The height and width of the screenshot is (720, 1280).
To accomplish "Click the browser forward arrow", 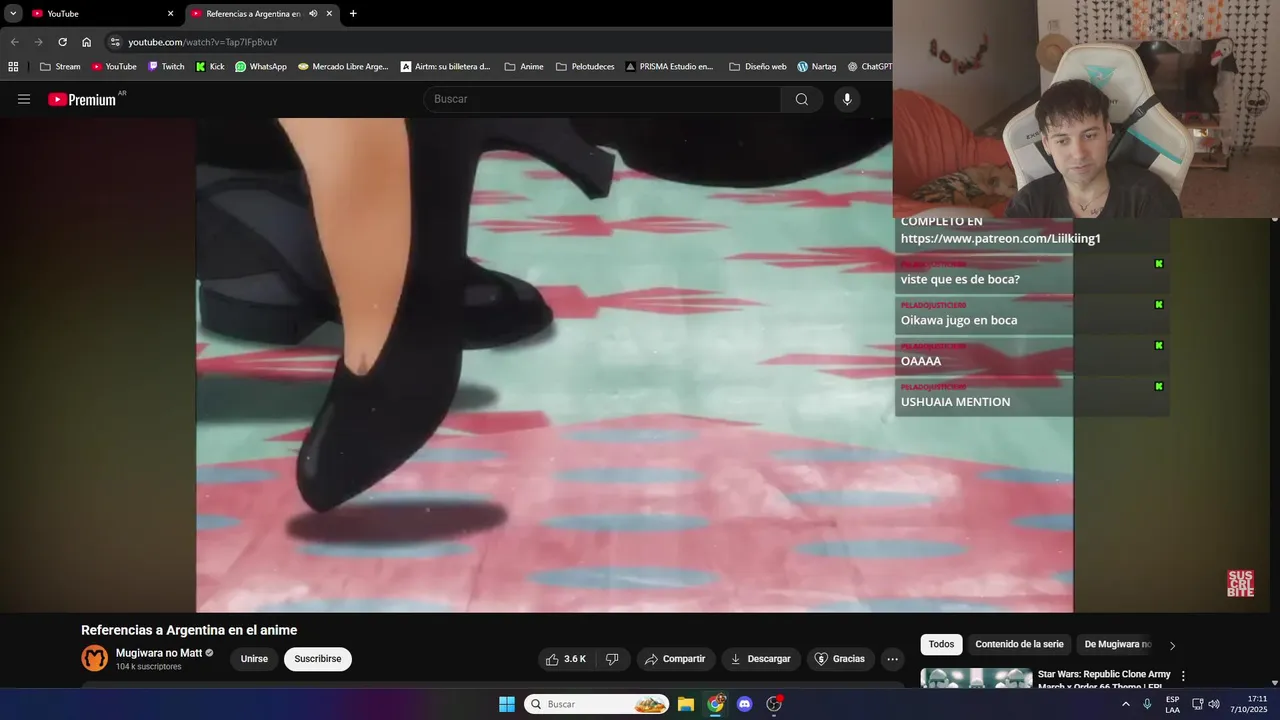I will [38, 42].
